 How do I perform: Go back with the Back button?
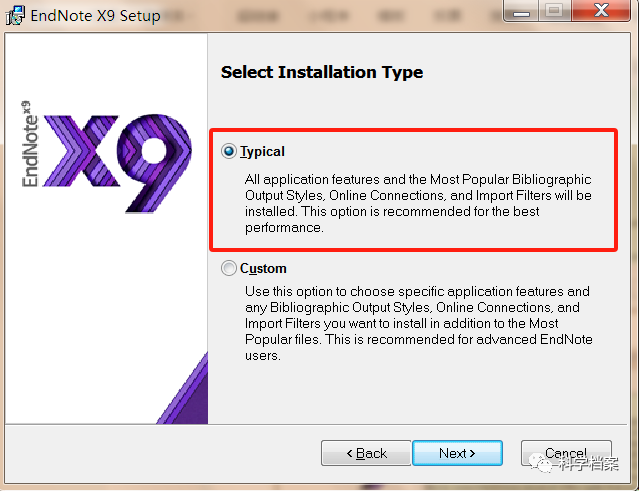pos(366,453)
